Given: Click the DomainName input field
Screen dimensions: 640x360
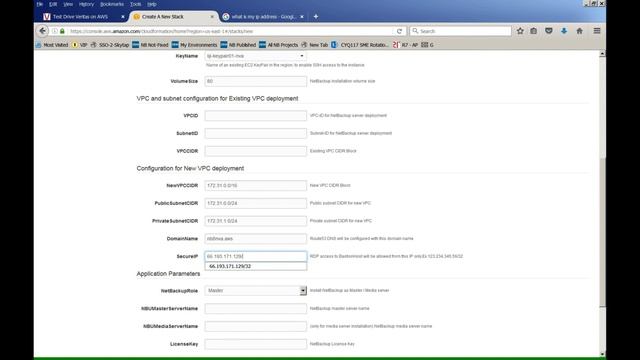Looking at the screenshot, I should (256, 238).
